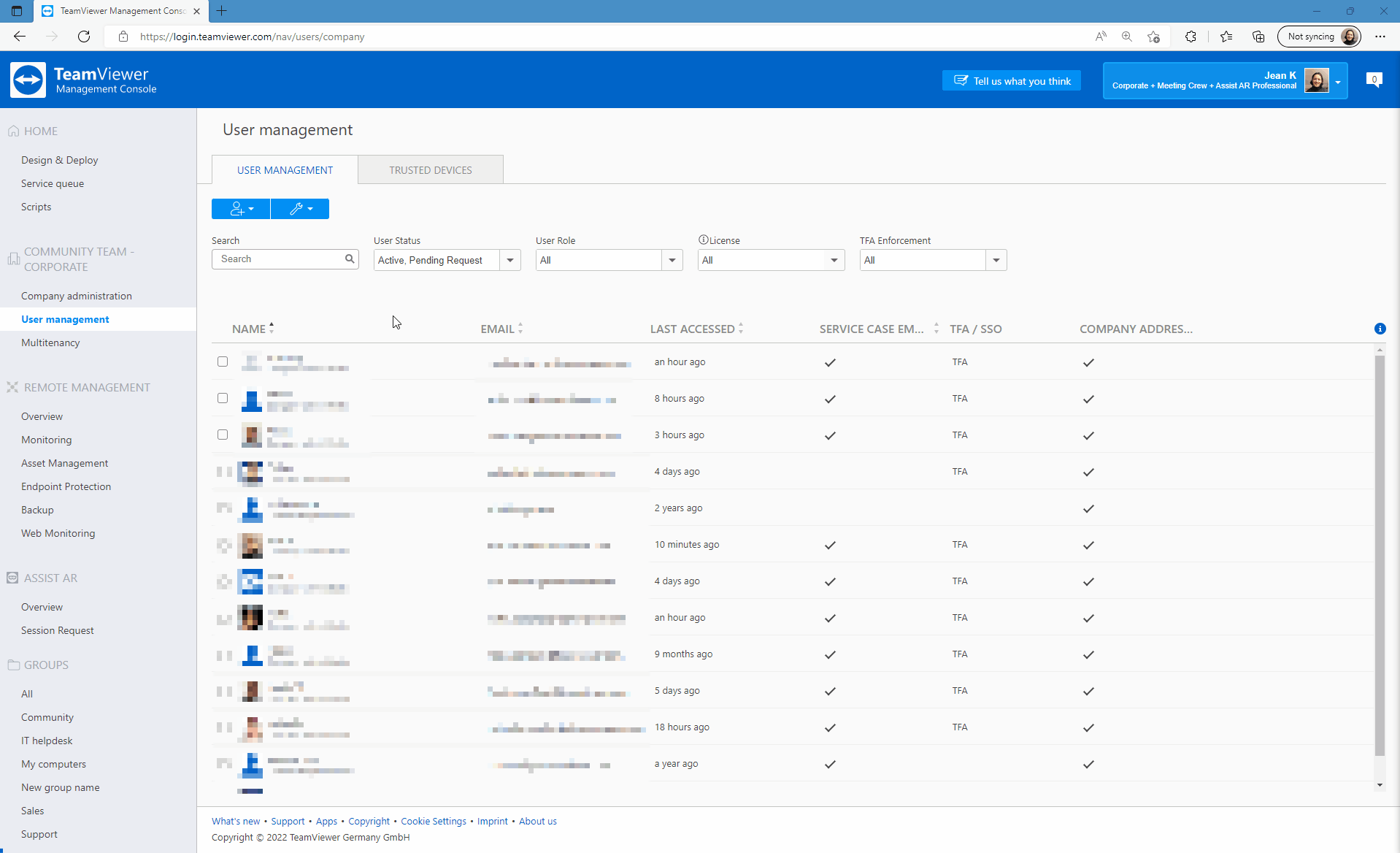Switch to the Trusted Devices tab
1400x853 pixels.
coord(430,169)
